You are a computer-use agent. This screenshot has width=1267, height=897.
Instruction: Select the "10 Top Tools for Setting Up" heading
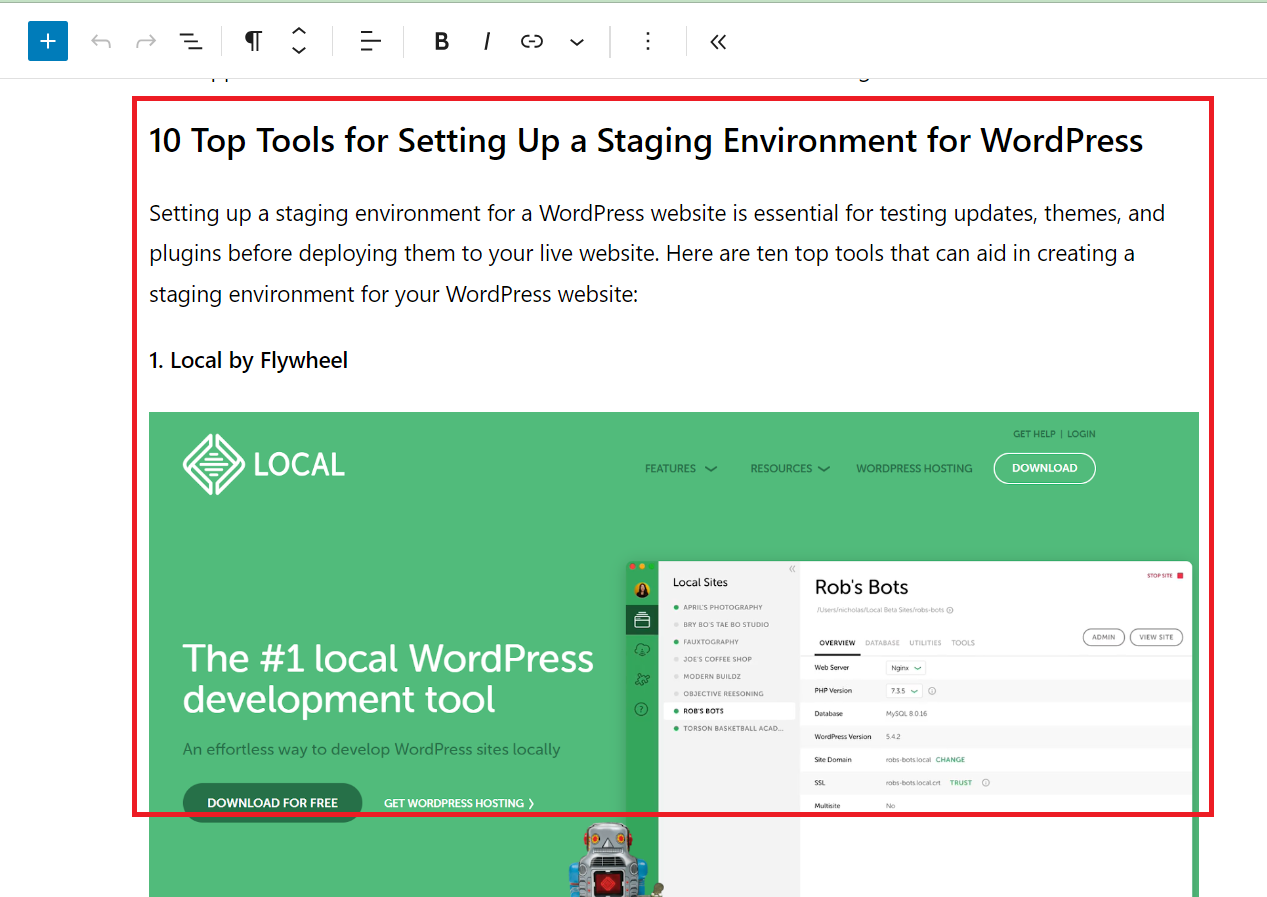[x=646, y=140]
